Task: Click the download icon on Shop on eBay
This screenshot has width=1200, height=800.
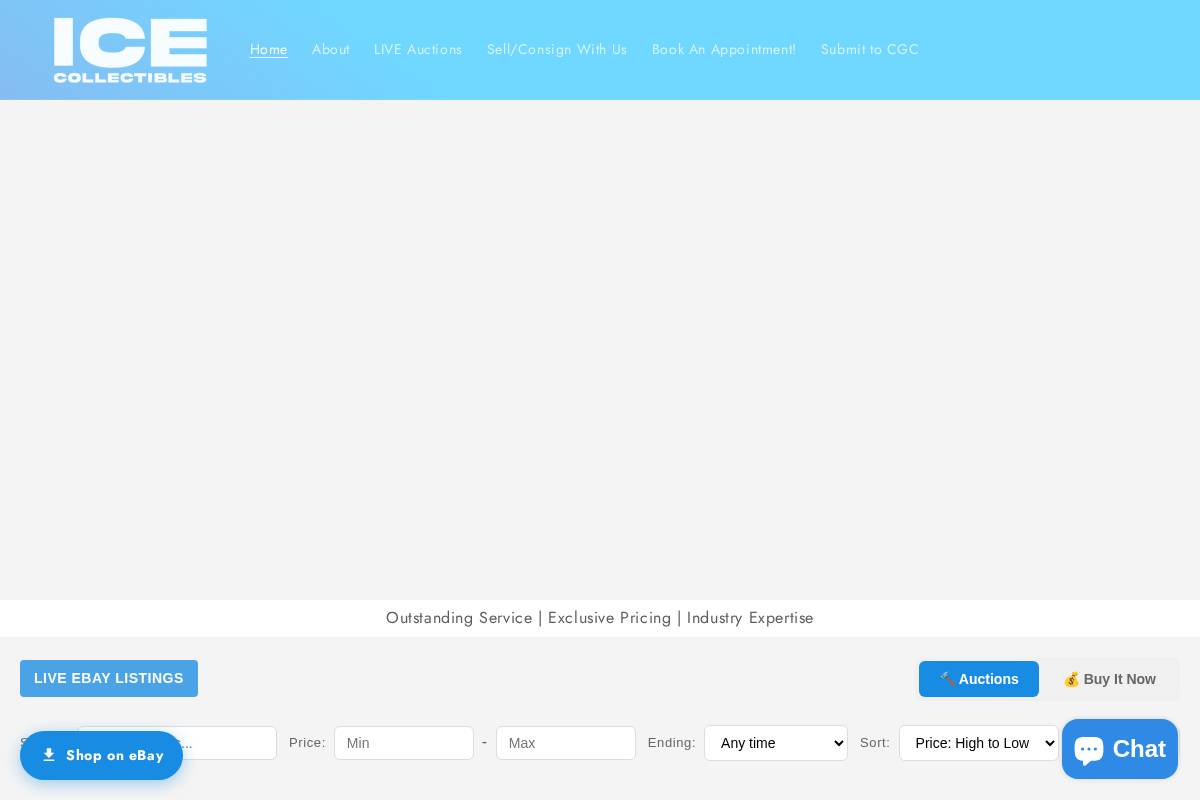Action: 50,755
